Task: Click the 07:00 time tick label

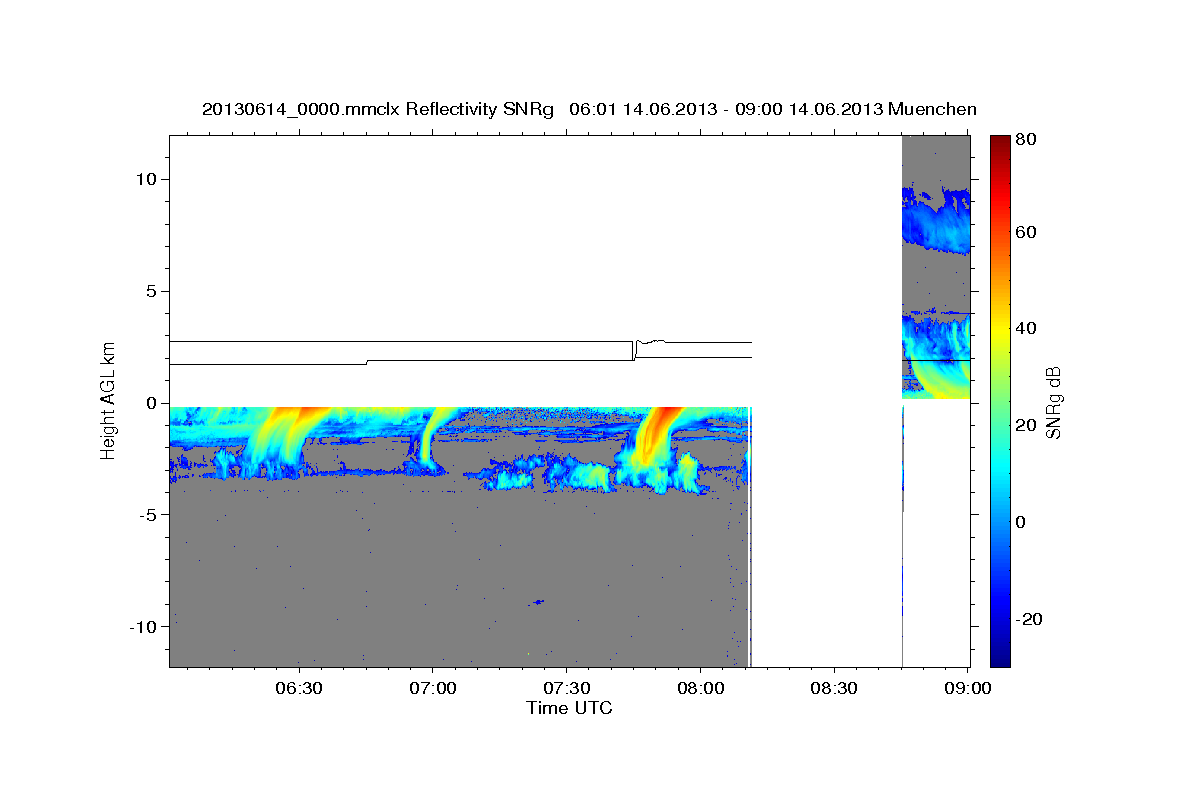Action: tap(433, 688)
